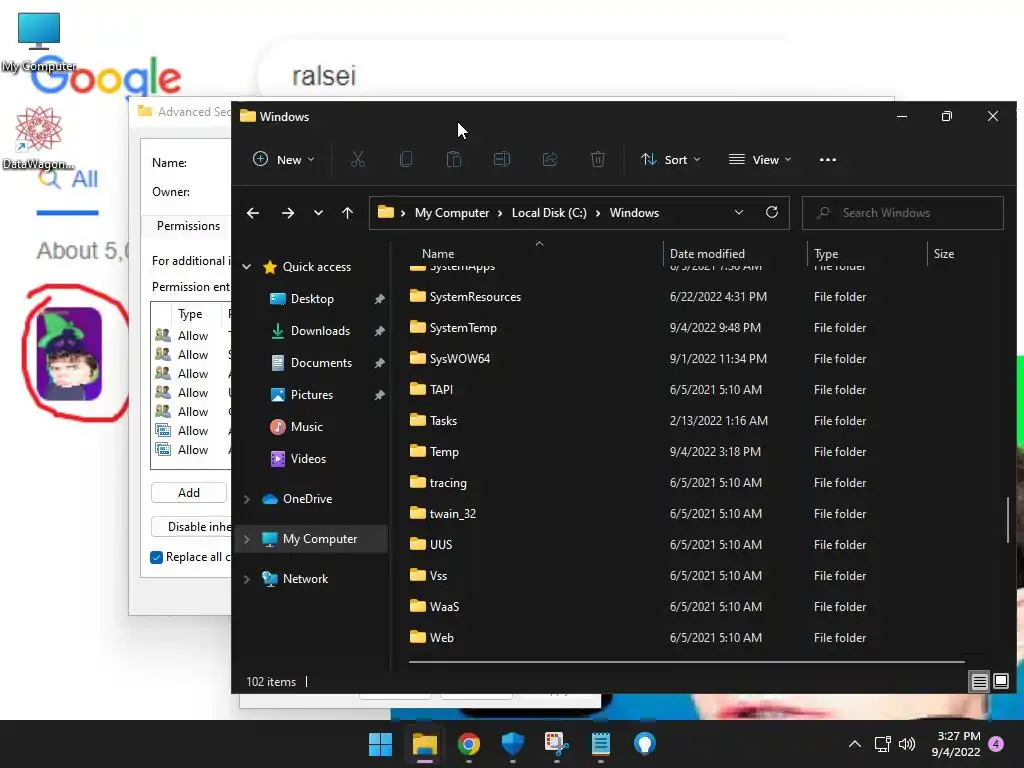Open the New dropdown menu
The height and width of the screenshot is (768, 1024).
click(284, 159)
